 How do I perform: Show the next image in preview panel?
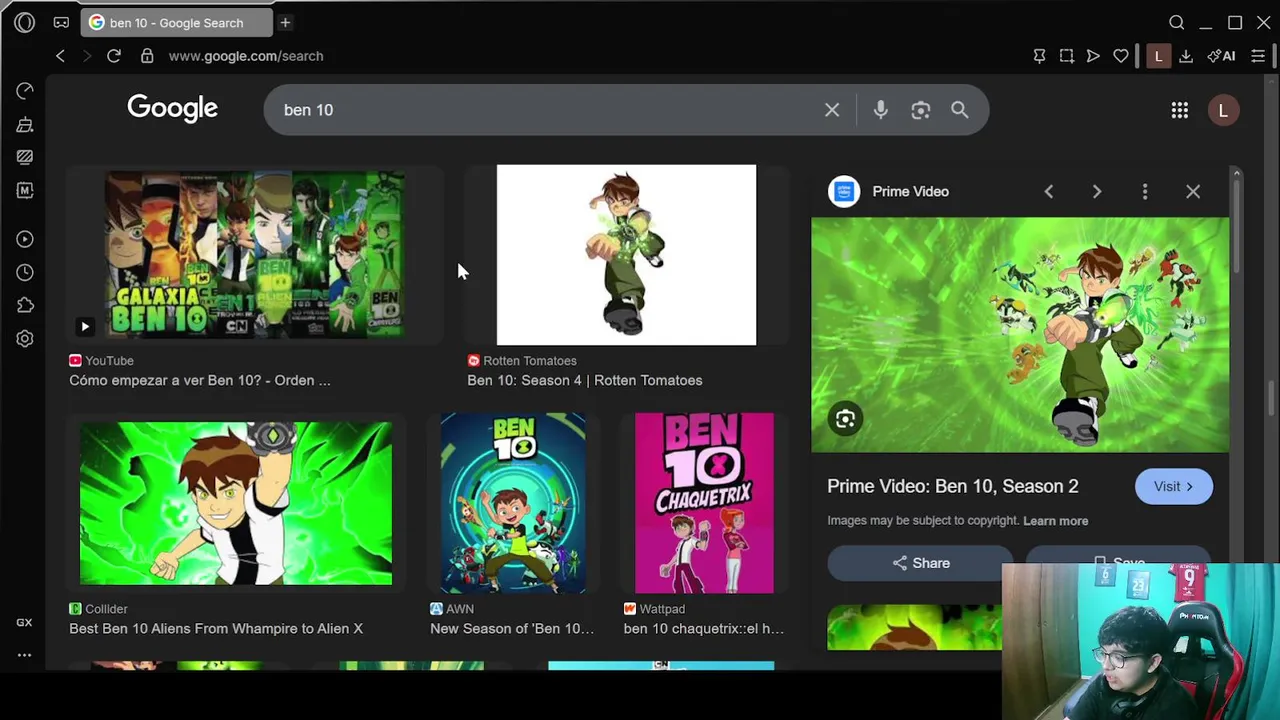click(1097, 191)
